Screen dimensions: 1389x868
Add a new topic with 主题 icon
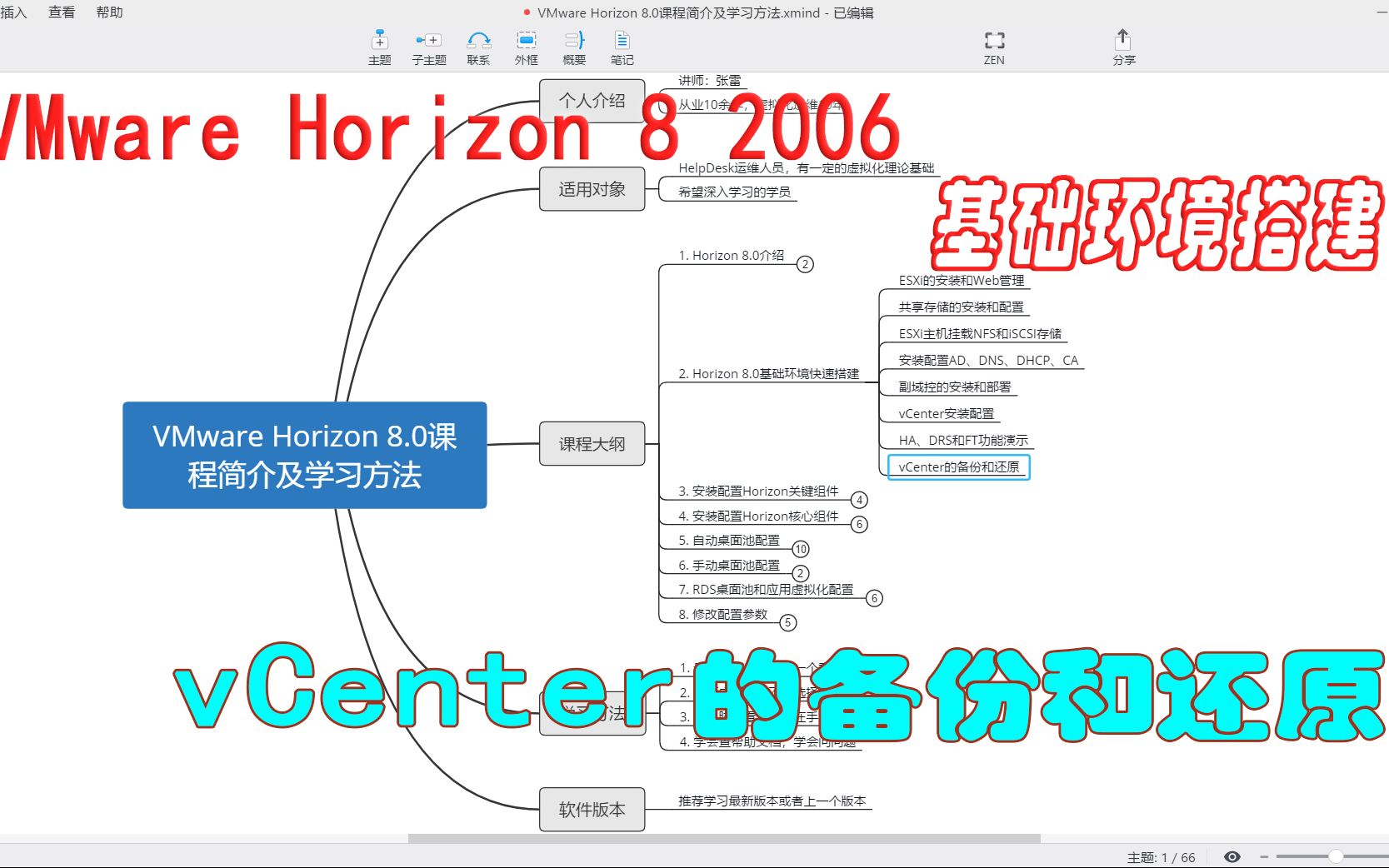379,47
